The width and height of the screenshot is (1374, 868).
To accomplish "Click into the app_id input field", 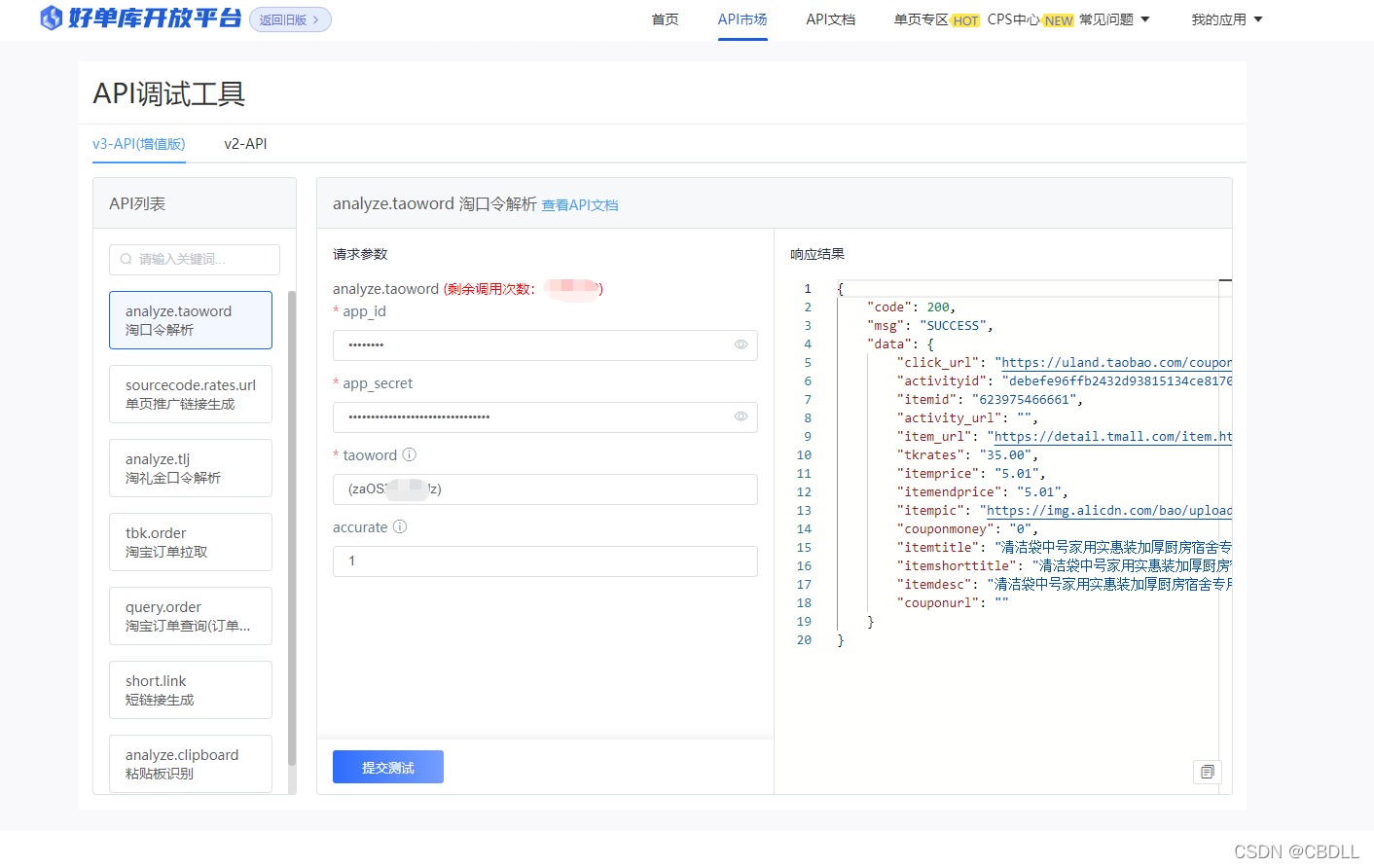I will [545, 344].
